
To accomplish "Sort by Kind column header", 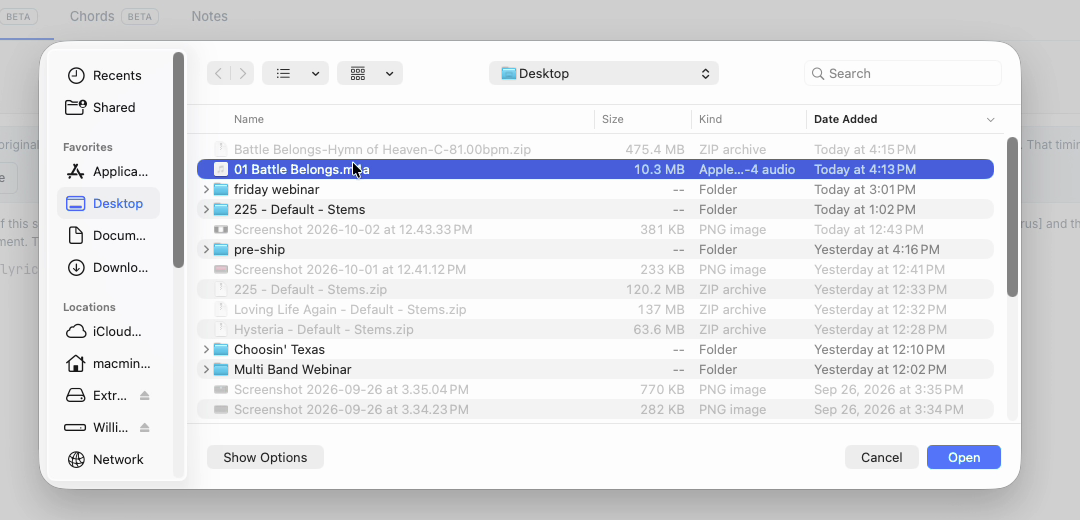I will (x=710, y=119).
